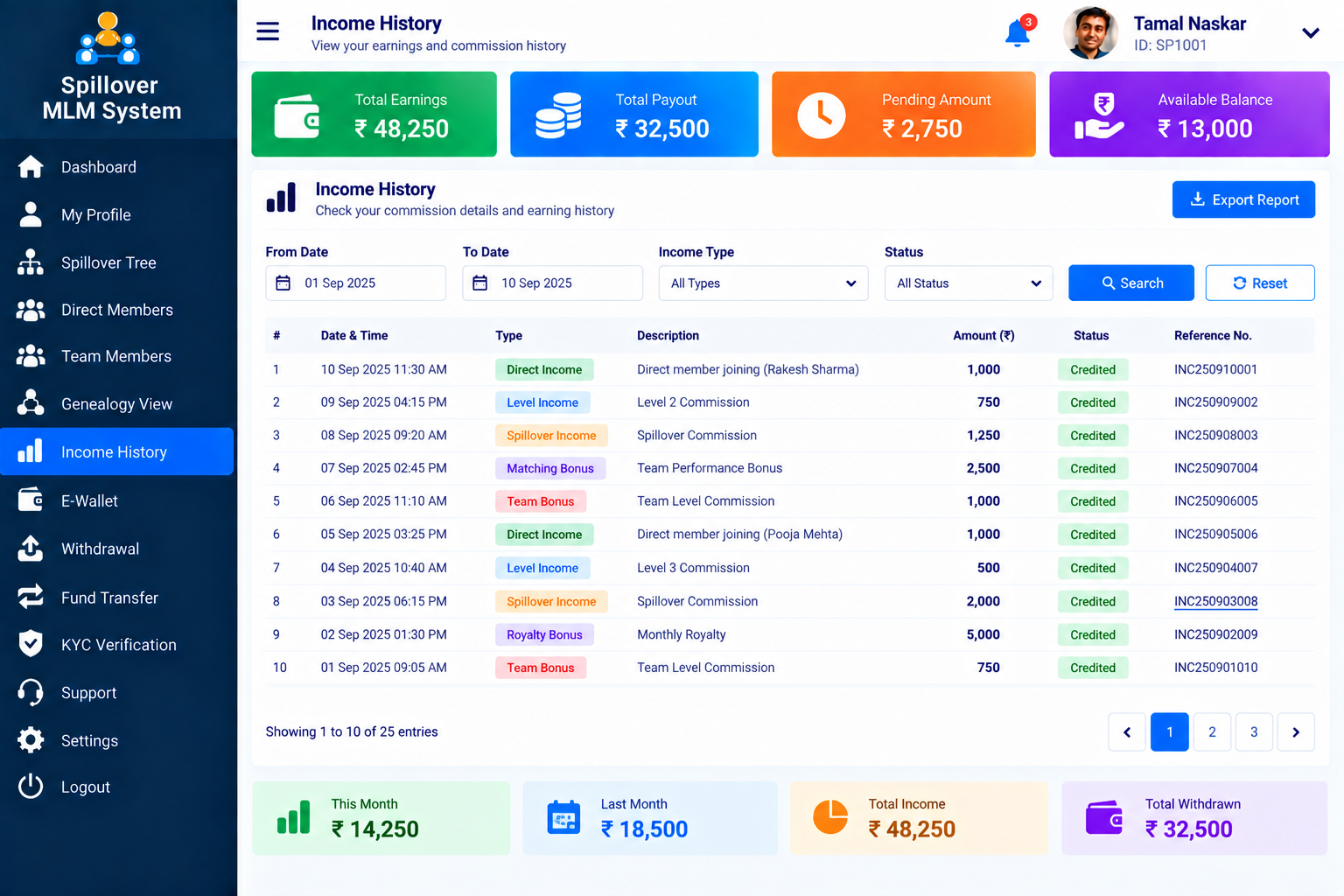Click the KYC Verification shield icon
Image resolution: width=1344 pixels, height=896 pixels.
31,644
